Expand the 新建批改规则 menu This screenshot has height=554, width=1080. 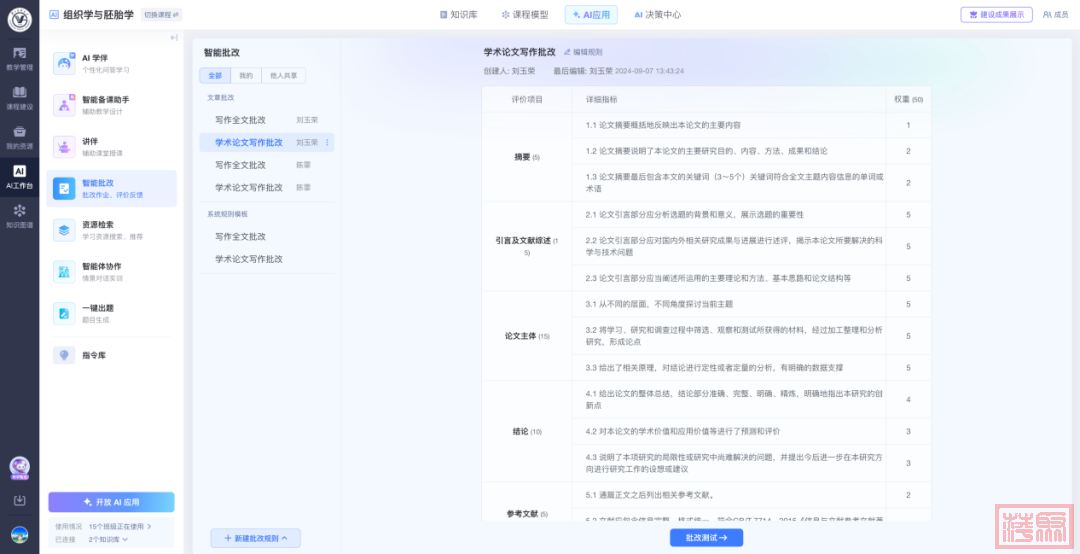click(x=255, y=538)
